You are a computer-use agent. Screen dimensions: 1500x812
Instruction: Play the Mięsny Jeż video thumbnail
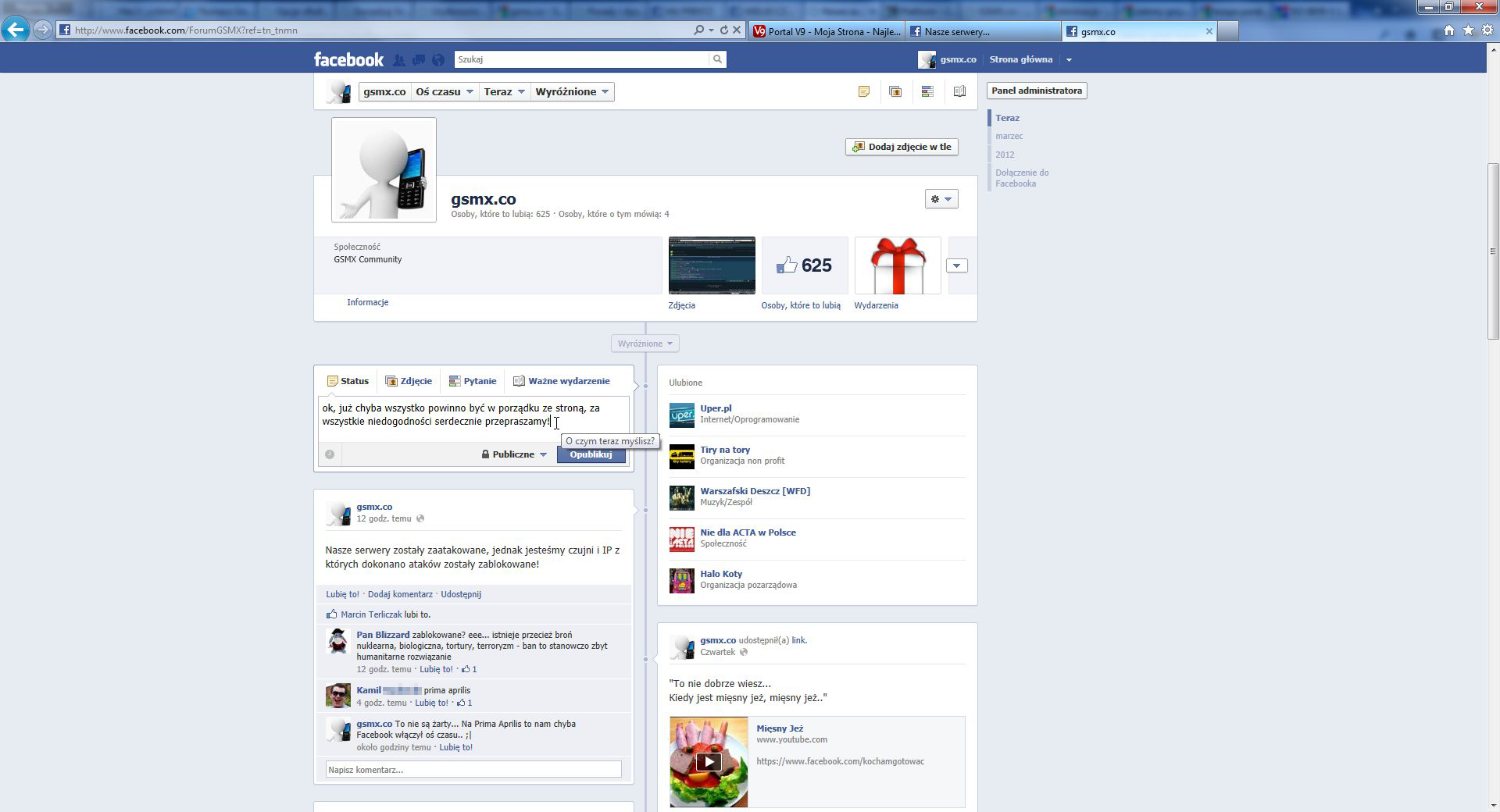pos(708,762)
